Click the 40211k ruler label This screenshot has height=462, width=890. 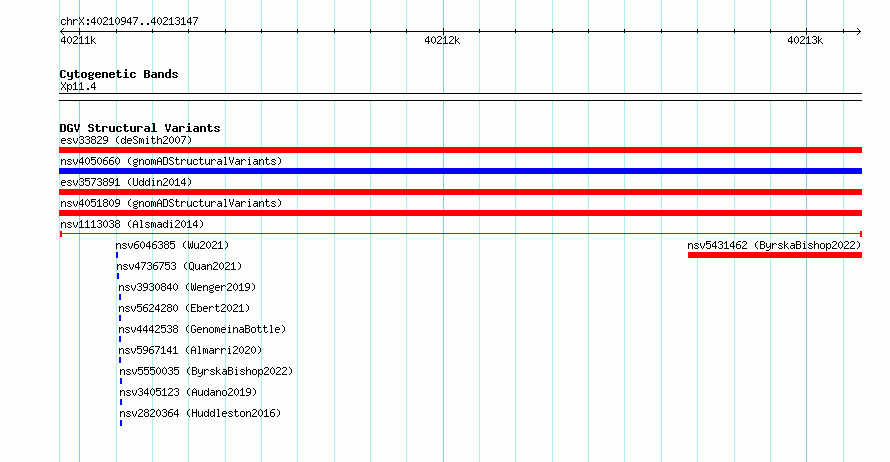[78, 40]
